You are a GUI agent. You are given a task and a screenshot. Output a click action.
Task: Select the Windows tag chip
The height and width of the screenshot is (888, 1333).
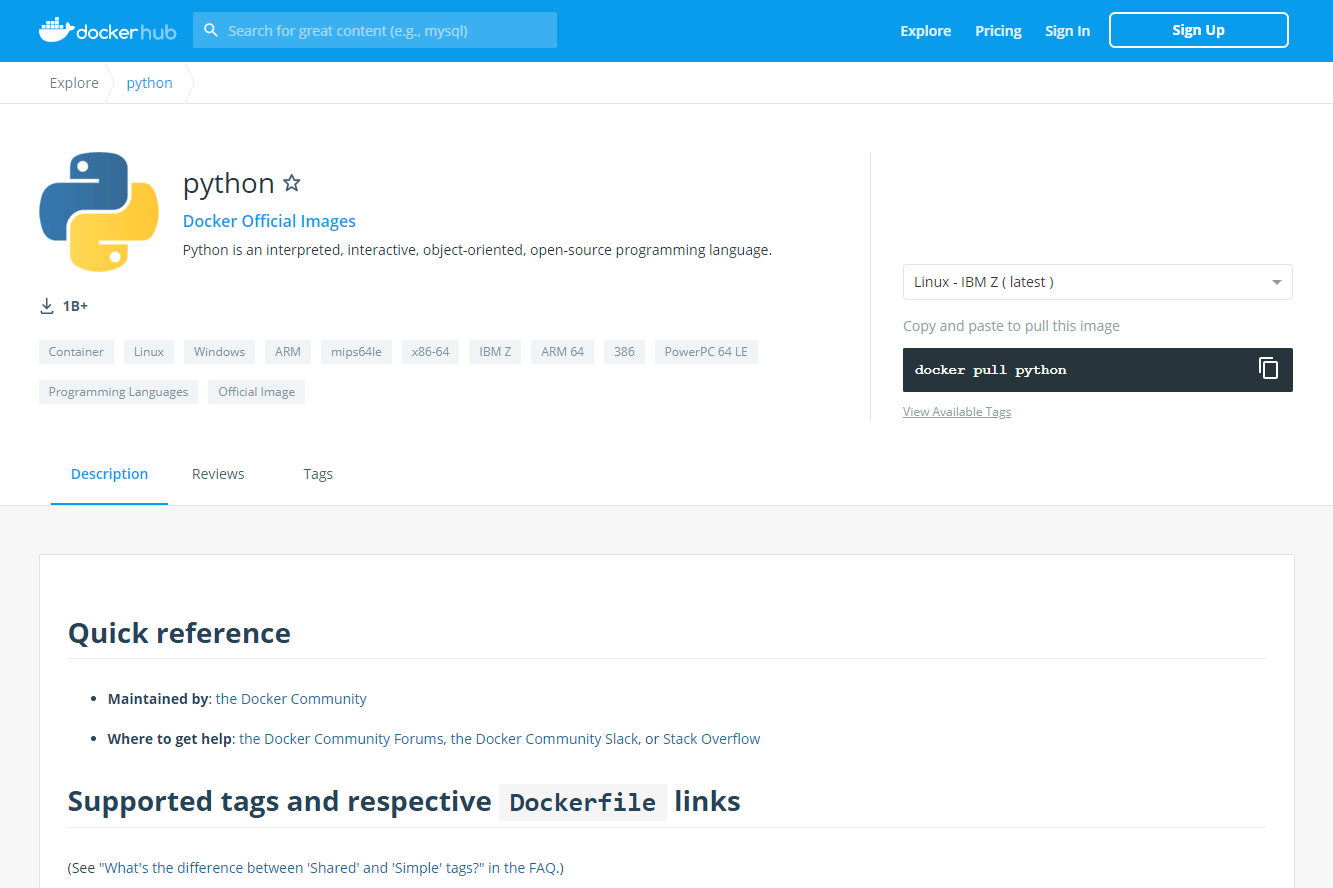[x=219, y=352]
